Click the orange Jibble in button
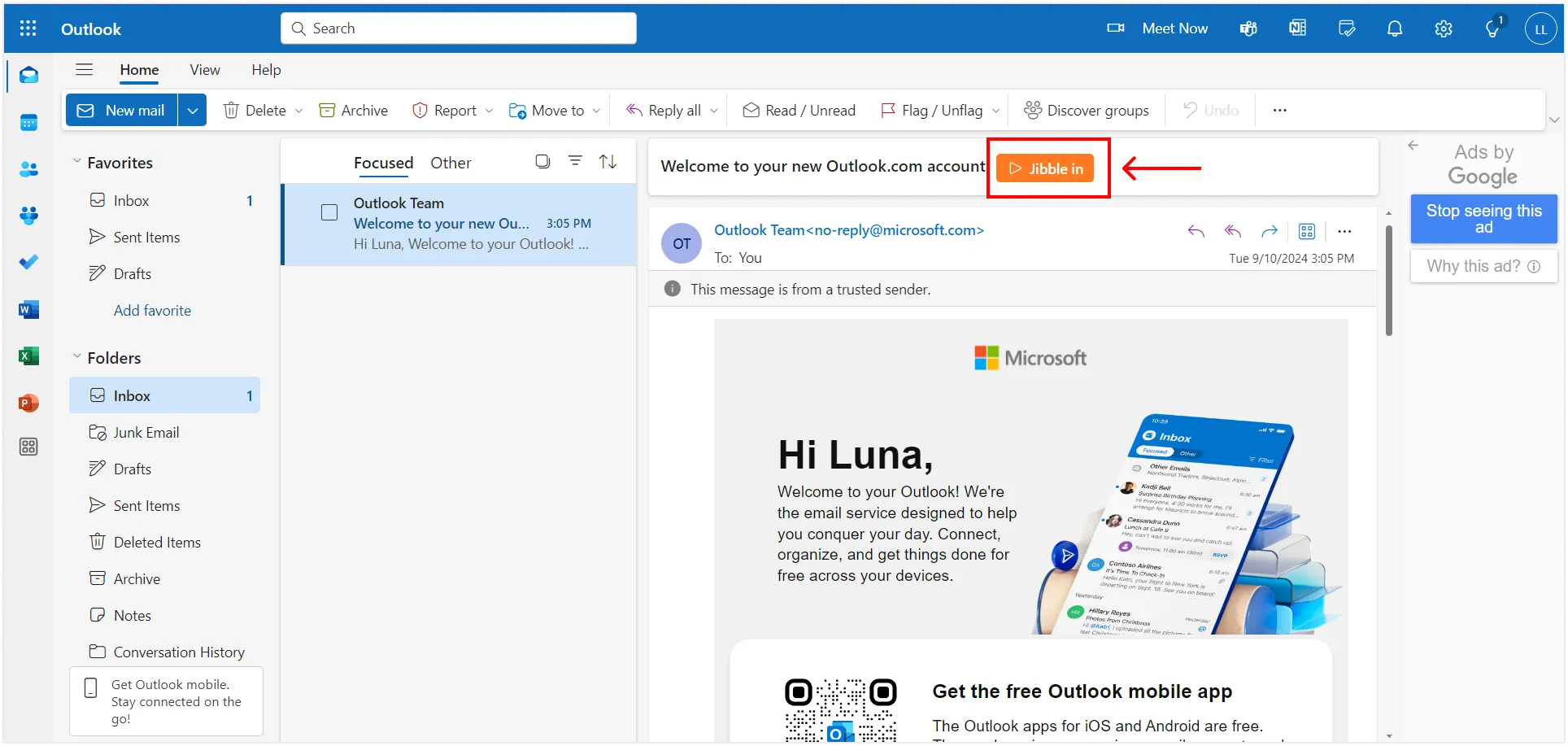The width and height of the screenshot is (1568, 746). 1045,168
